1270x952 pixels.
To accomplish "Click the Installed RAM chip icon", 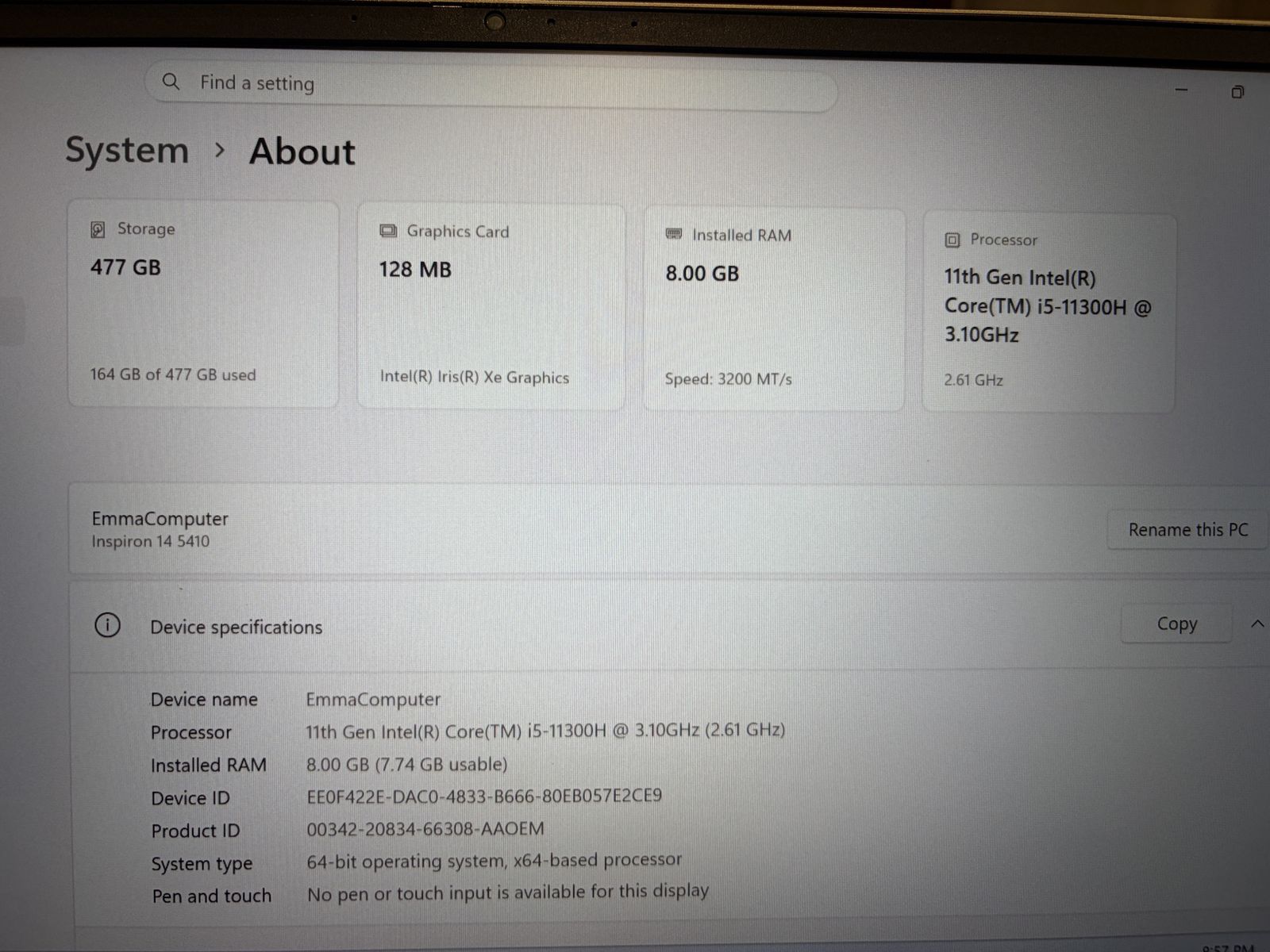I will click(x=674, y=234).
